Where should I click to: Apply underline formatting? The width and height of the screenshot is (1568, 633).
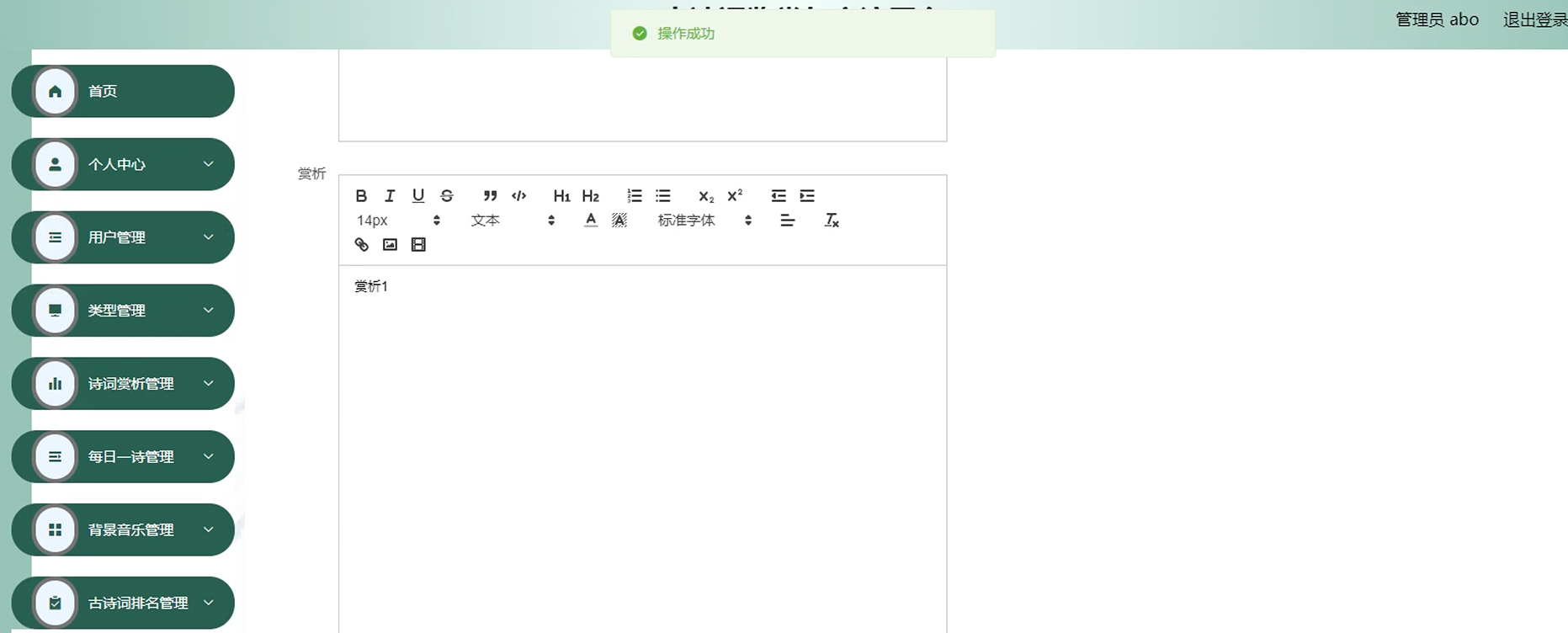418,196
